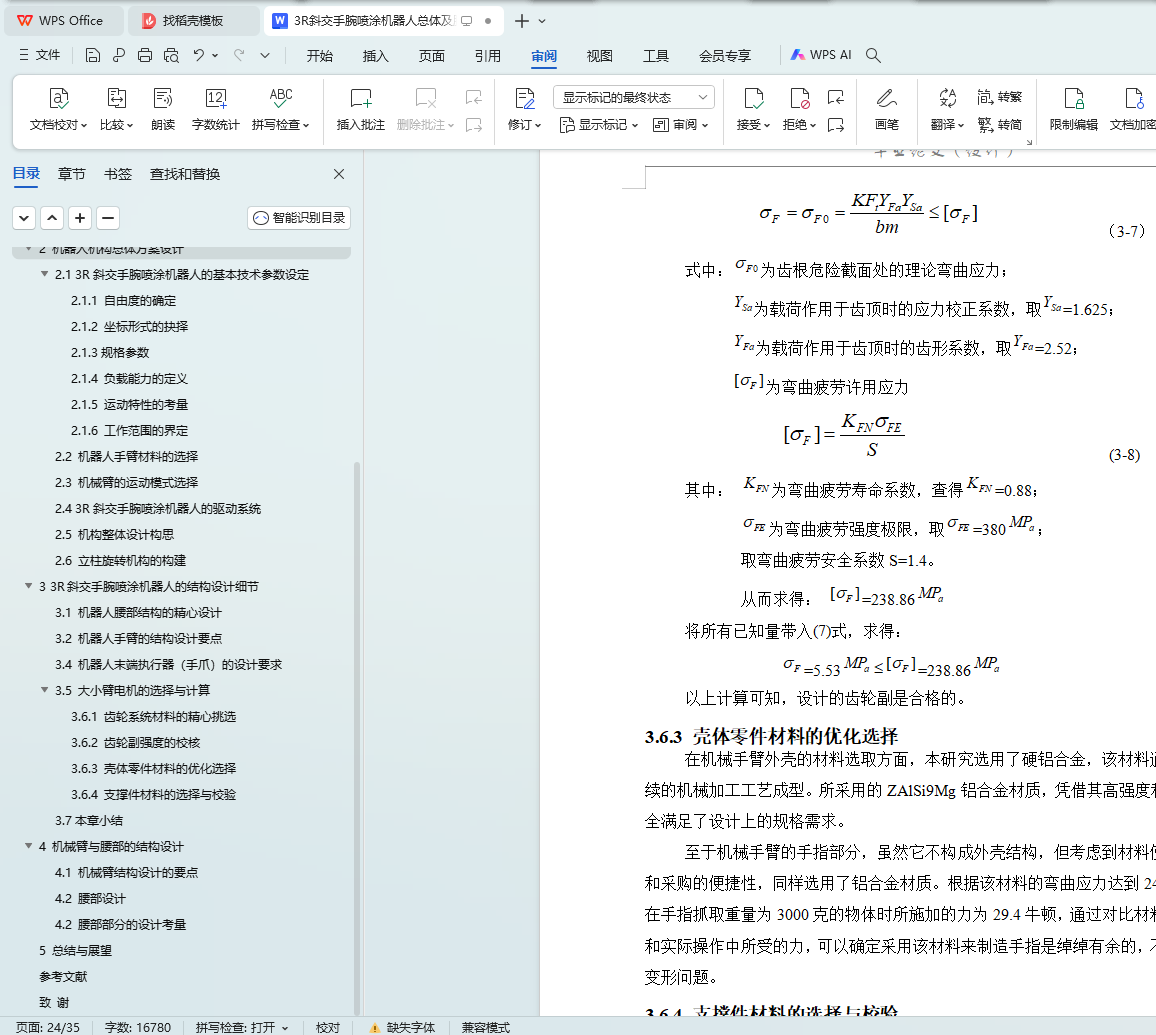Image resolution: width=1156 pixels, height=1035 pixels.
Task: Open the 文件 menu
Action: click(40, 55)
